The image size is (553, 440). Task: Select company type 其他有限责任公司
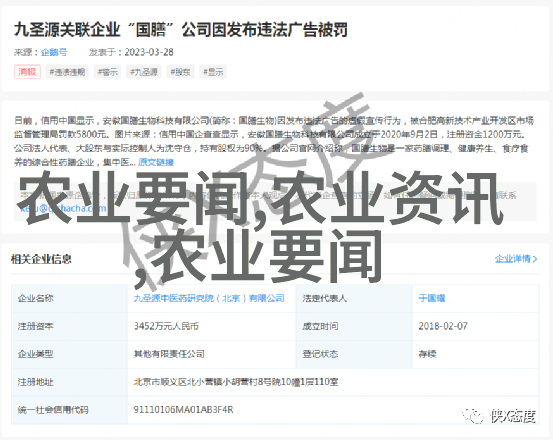pyautogui.click(x=169, y=354)
